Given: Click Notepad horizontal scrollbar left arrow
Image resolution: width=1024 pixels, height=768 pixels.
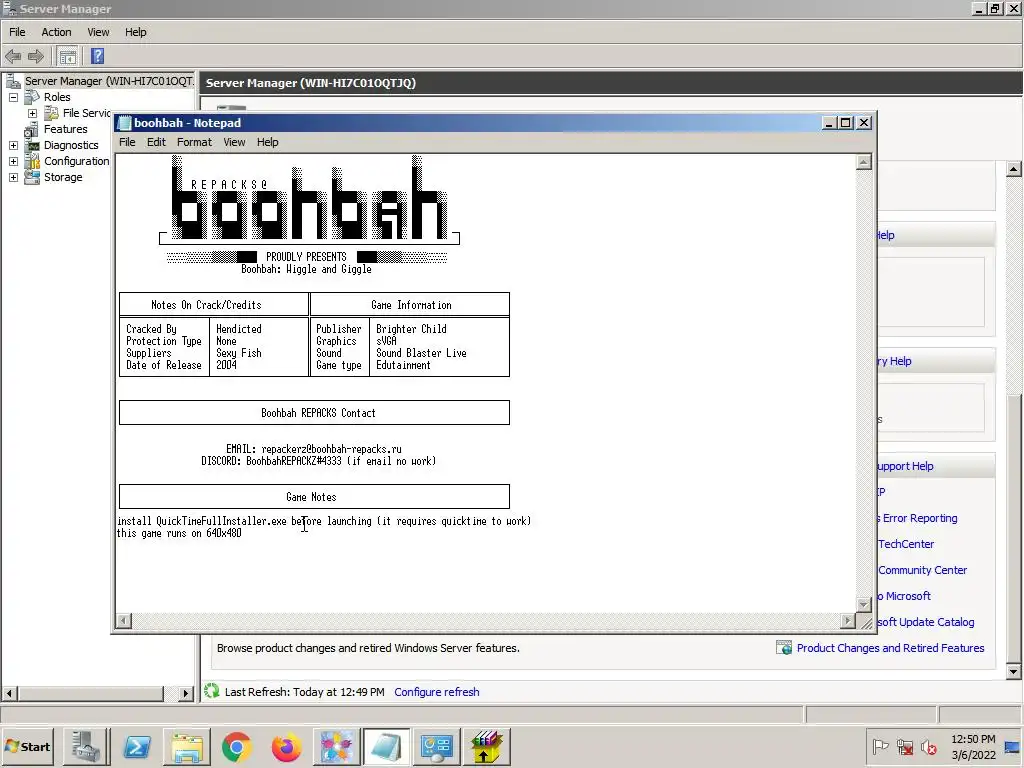Looking at the screenshot, I should [x=124, y=620].
